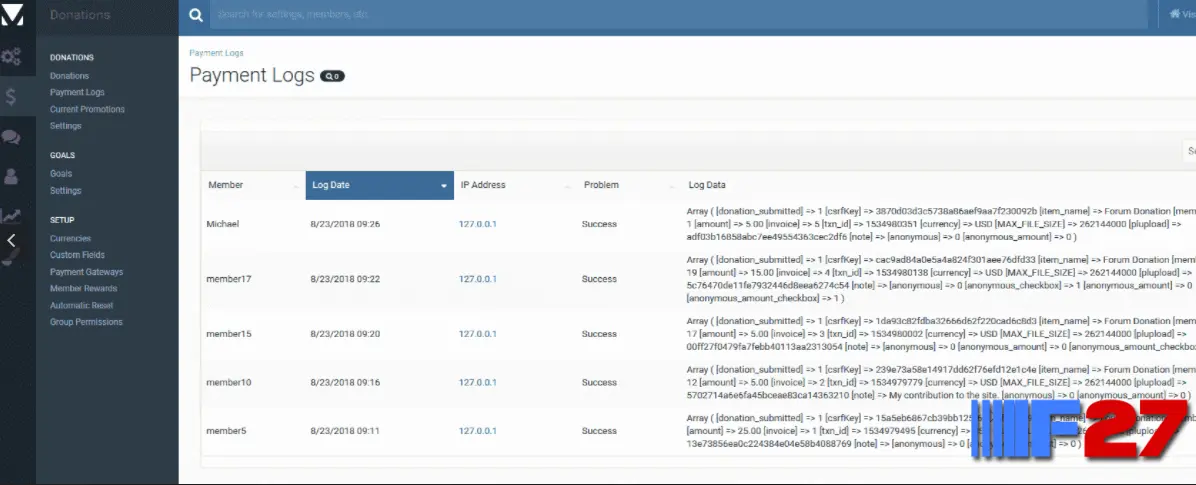Open the Members person icon in sidebar

point(12,176)
